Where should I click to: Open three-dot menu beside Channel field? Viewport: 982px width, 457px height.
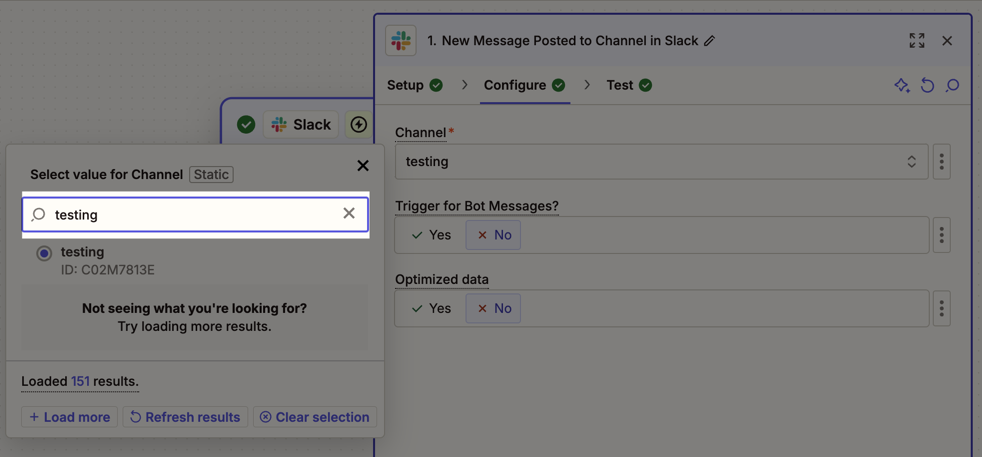click(x=941, y=162)
